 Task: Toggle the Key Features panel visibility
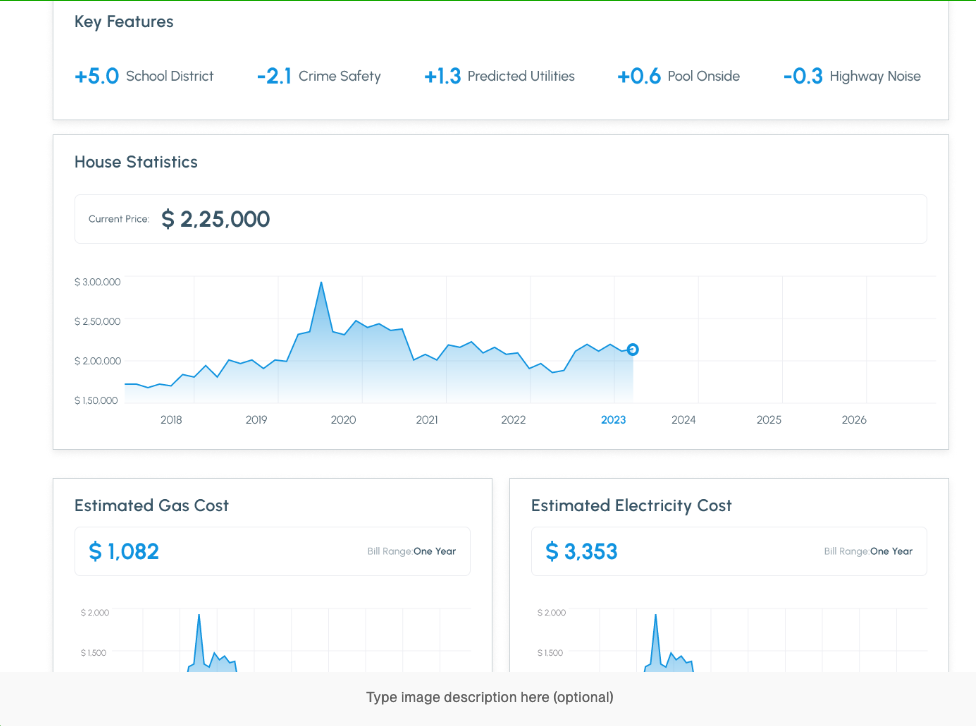click(x=123, y=21)
